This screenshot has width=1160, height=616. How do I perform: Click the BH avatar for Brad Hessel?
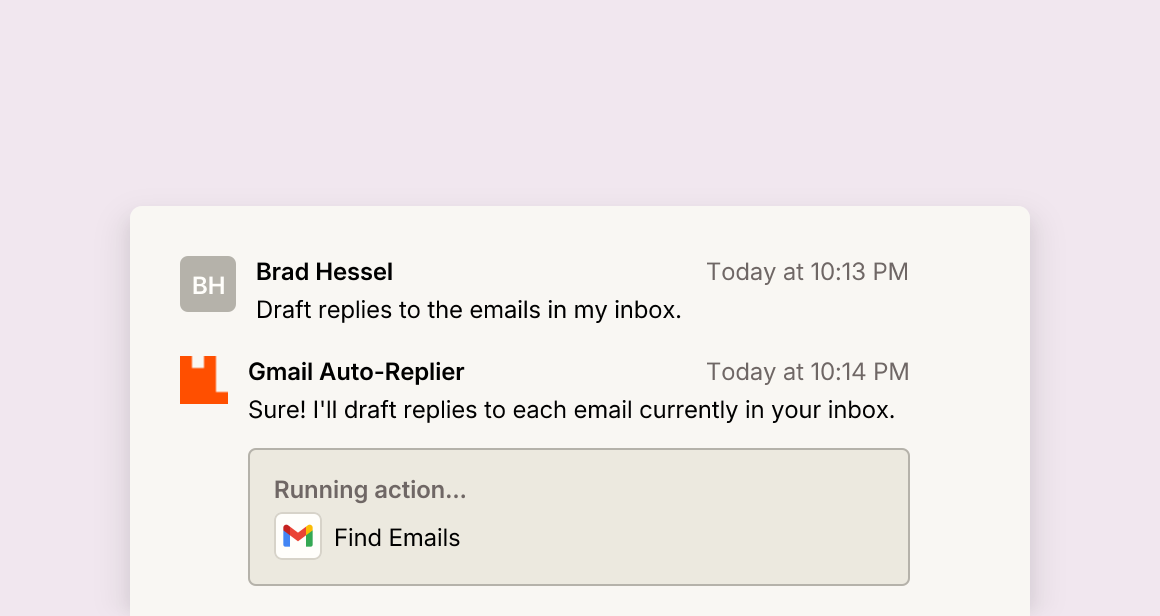coord(208,284)
